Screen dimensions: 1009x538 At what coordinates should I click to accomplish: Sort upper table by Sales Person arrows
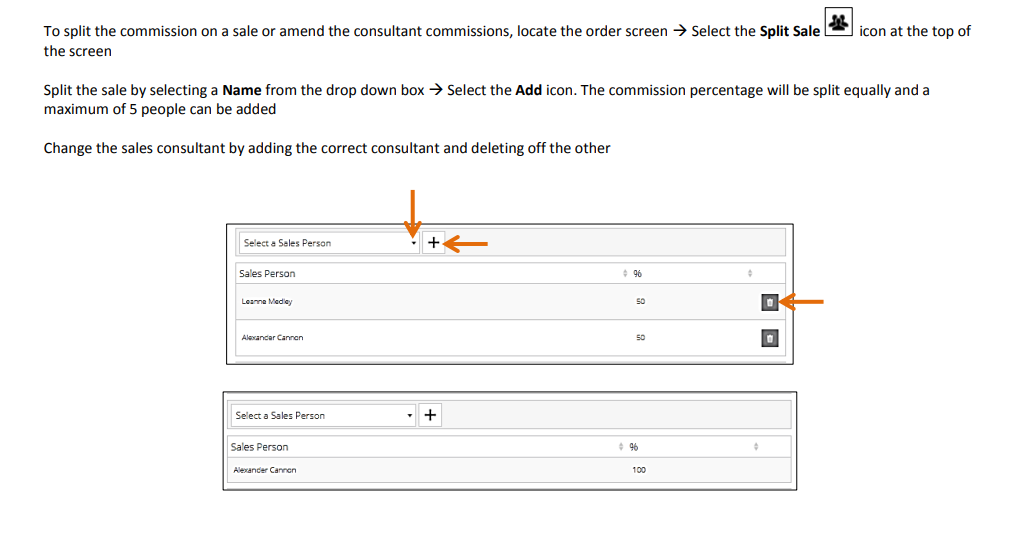tap(625, 273)
